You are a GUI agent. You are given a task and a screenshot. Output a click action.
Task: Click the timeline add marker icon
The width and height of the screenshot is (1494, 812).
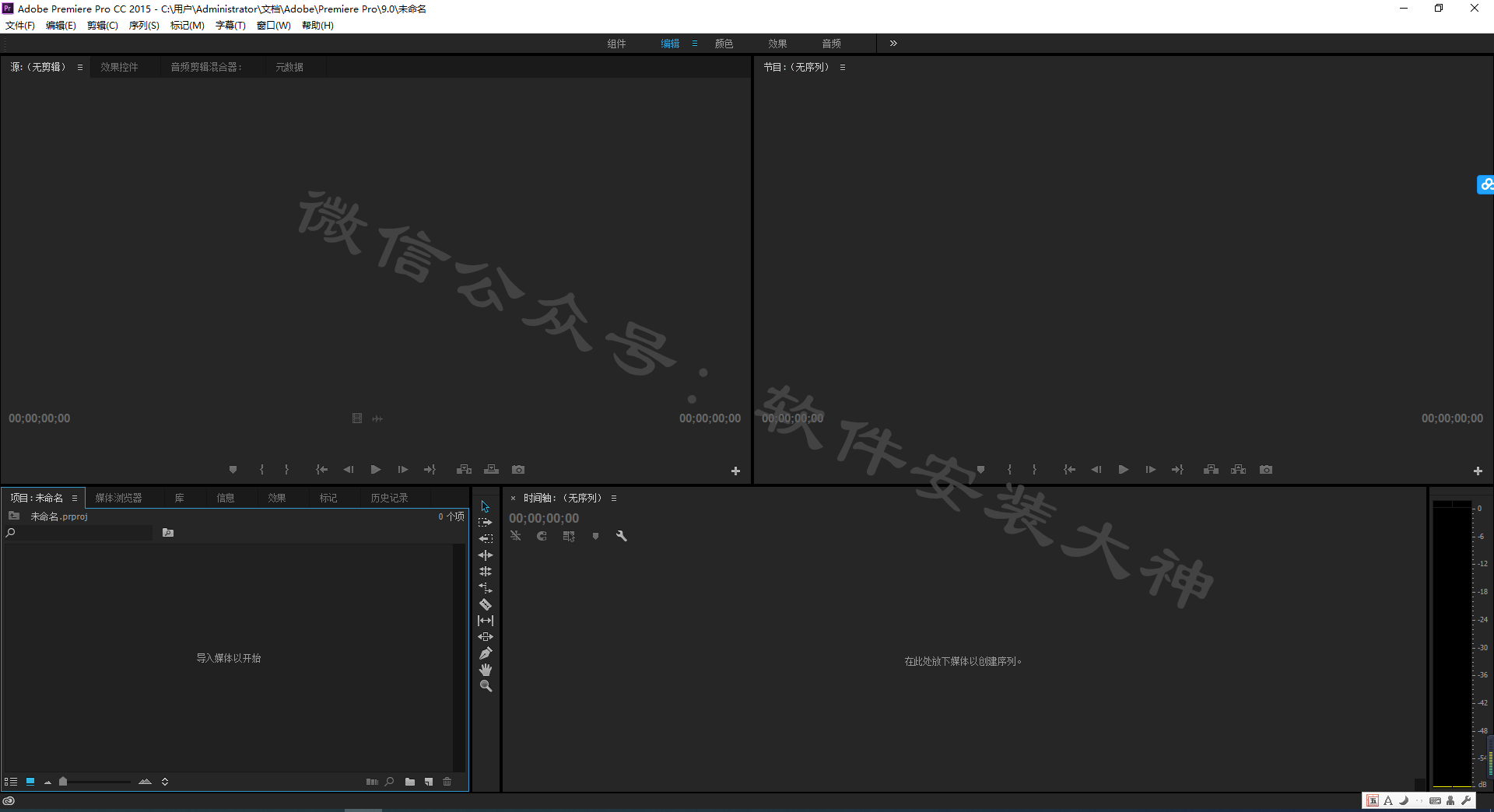pyautogui.click(x=596, y=536)
